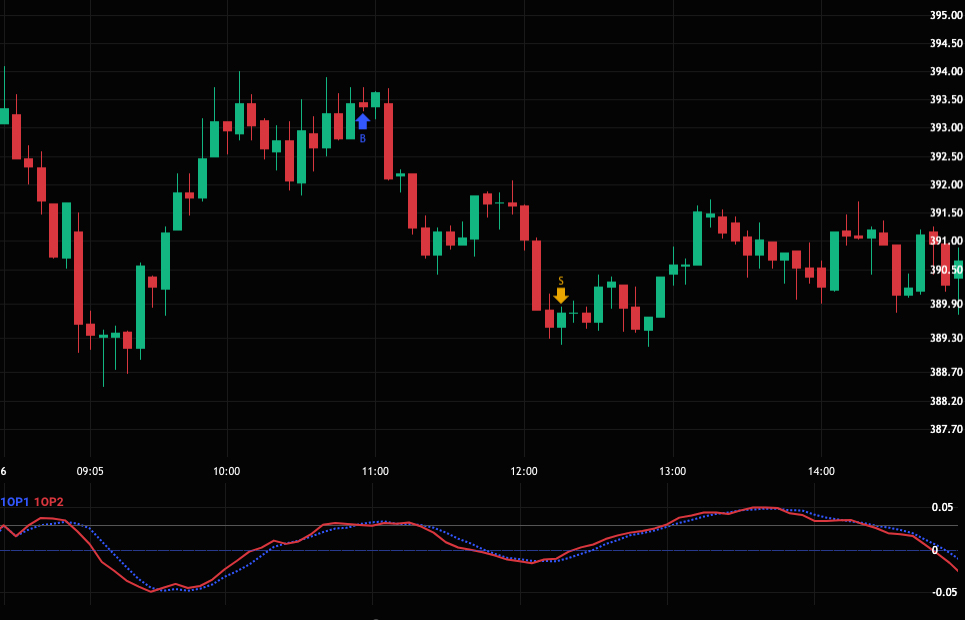
Task: Click the 13:00 time axis label
Action: [x=673, y=471]
